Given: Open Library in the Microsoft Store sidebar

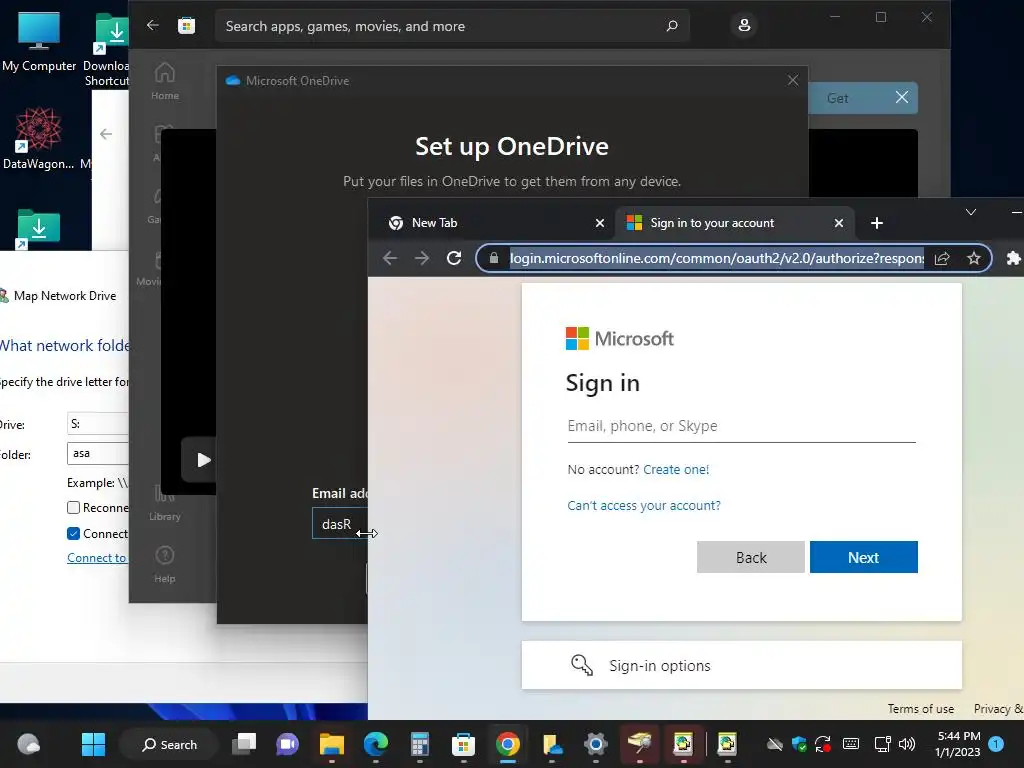Looking at the screenshot, I should coord(165,502).
